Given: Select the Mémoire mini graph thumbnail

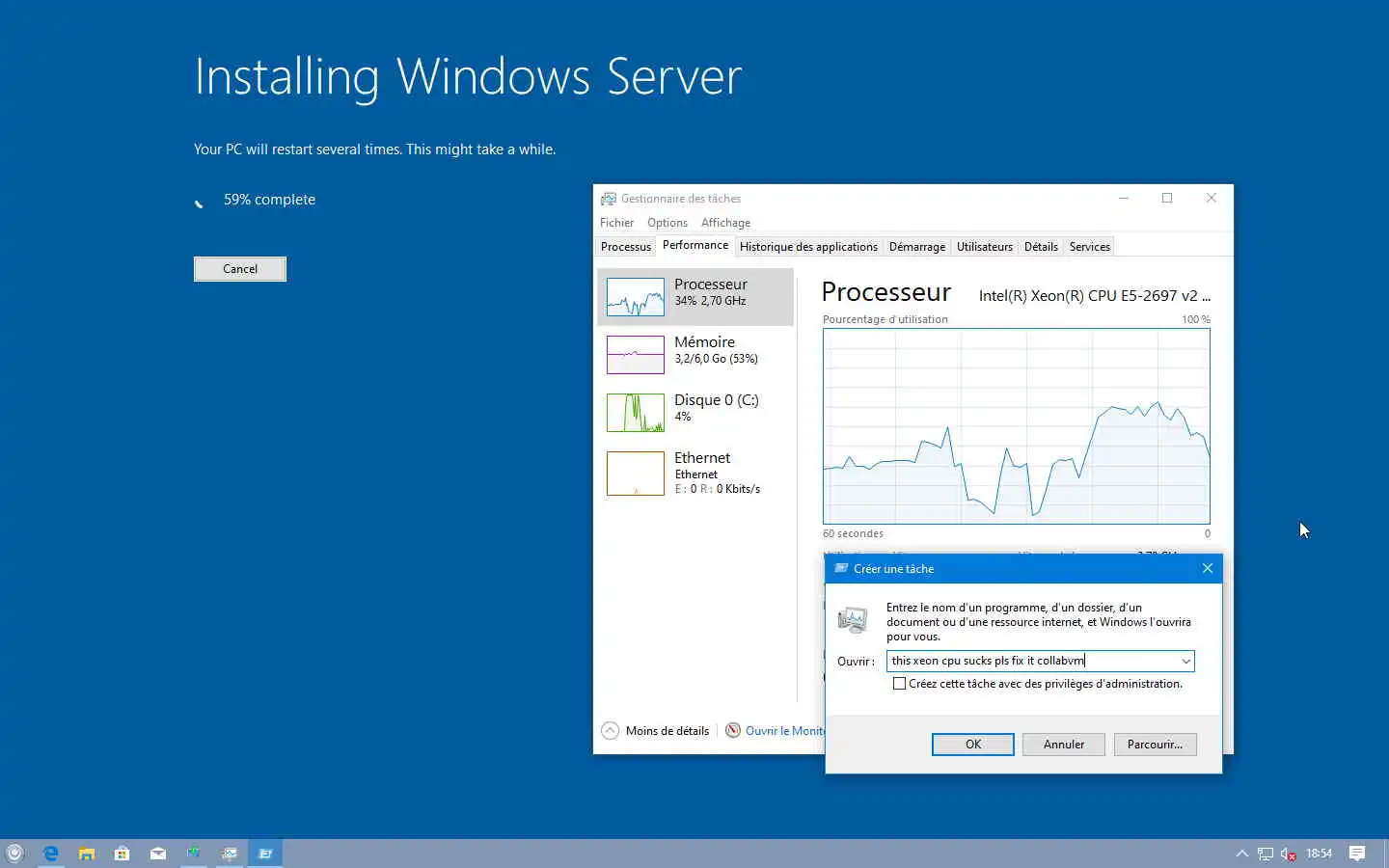Looking at the screenshot, I should click(635, 355).
